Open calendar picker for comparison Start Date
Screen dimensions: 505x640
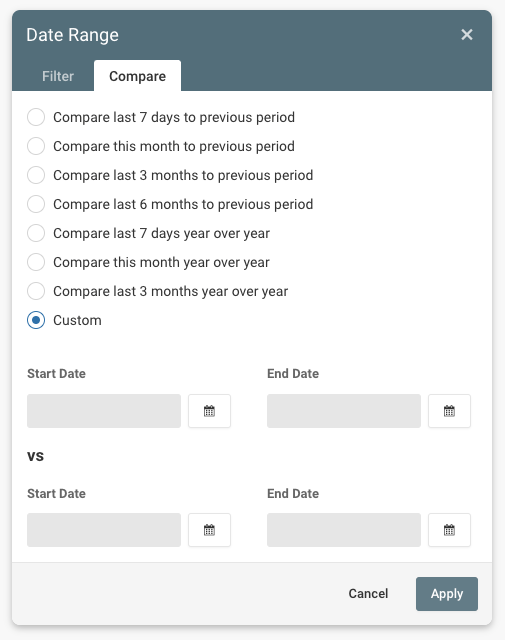pyautogui.click(x=209, y=530)
